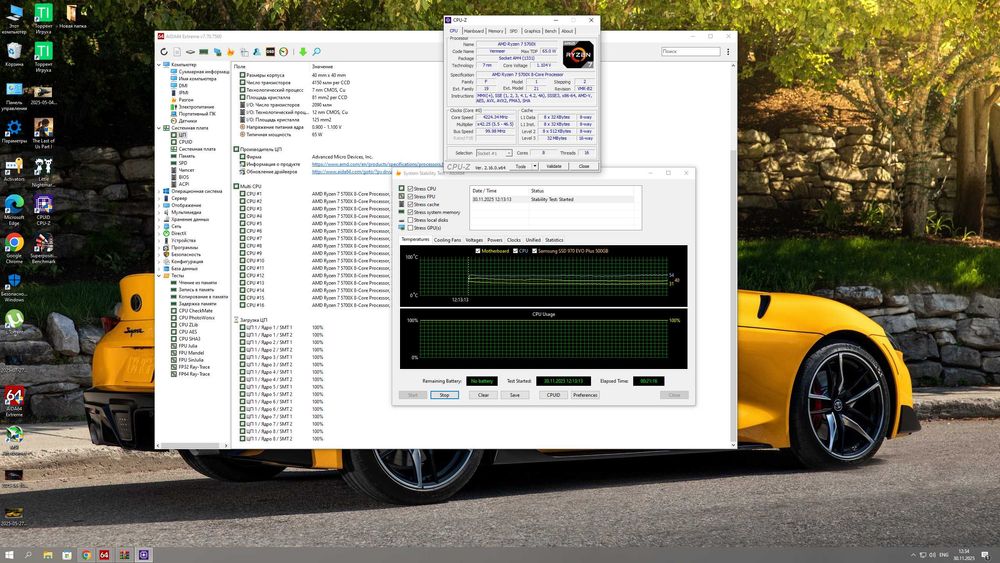Click the magnifier search toolbar icon
Viewport: 1000px width, 563px height.
[316, 51]
